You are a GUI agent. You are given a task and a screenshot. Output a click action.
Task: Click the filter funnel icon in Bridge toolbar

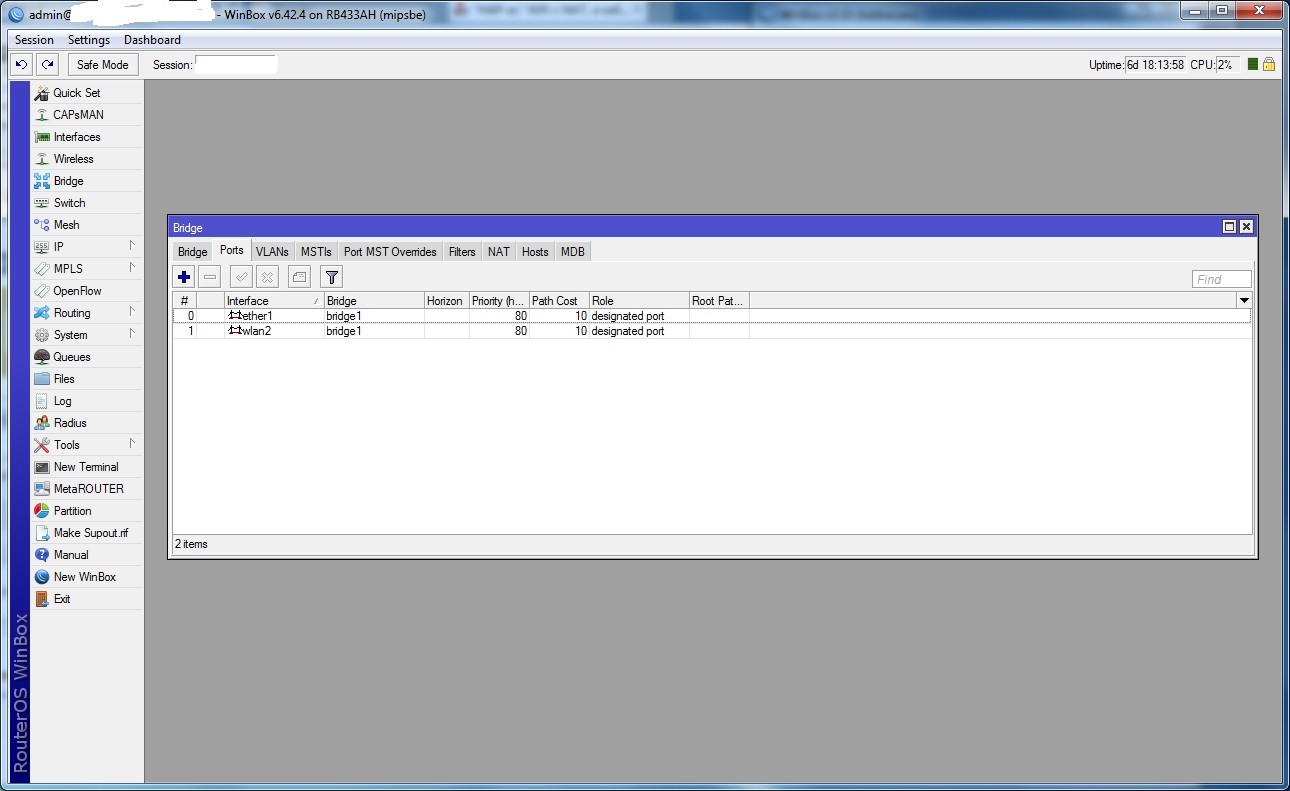332,277
